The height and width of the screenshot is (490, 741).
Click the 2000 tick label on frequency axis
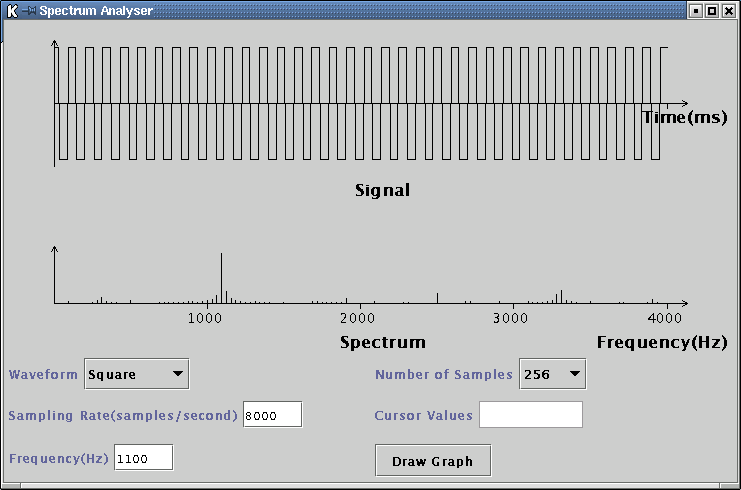[357, 318]
